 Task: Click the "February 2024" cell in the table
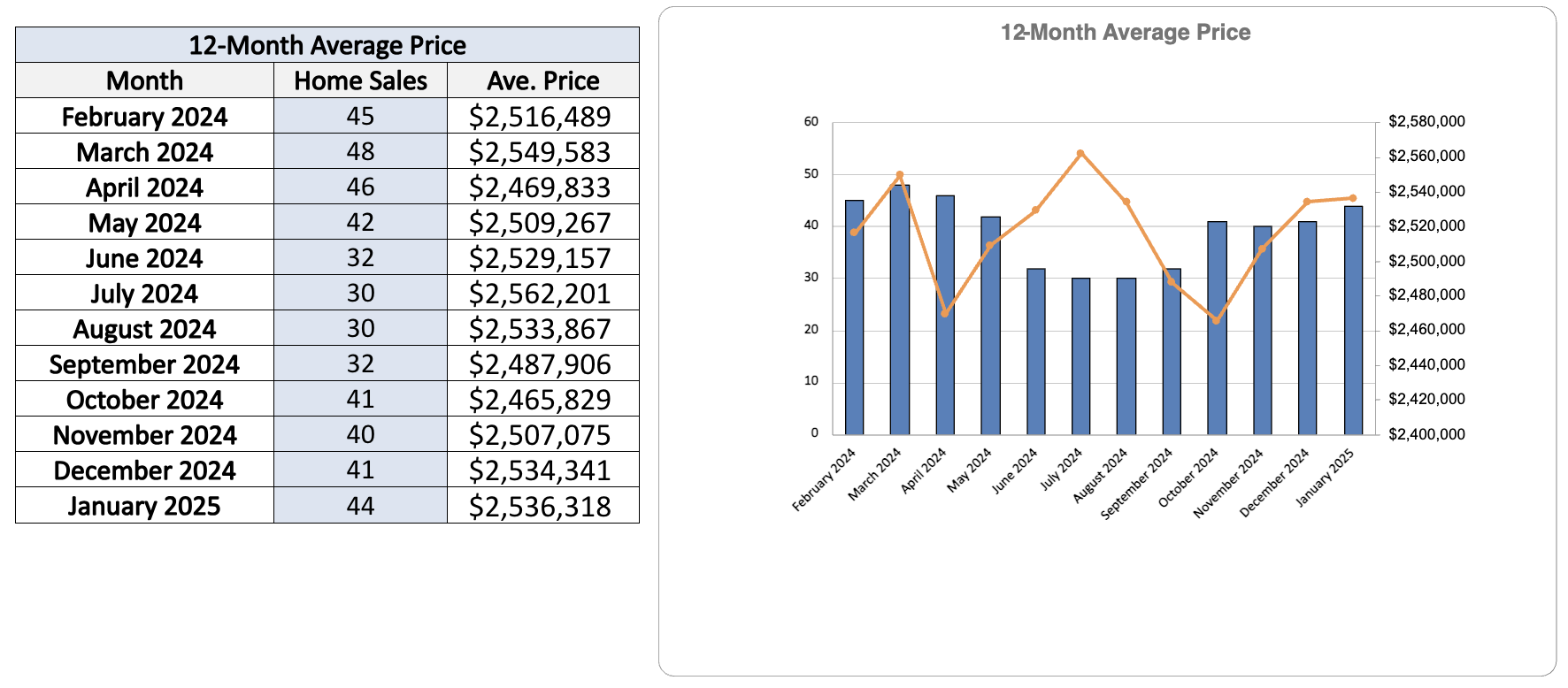pos(145,116)
